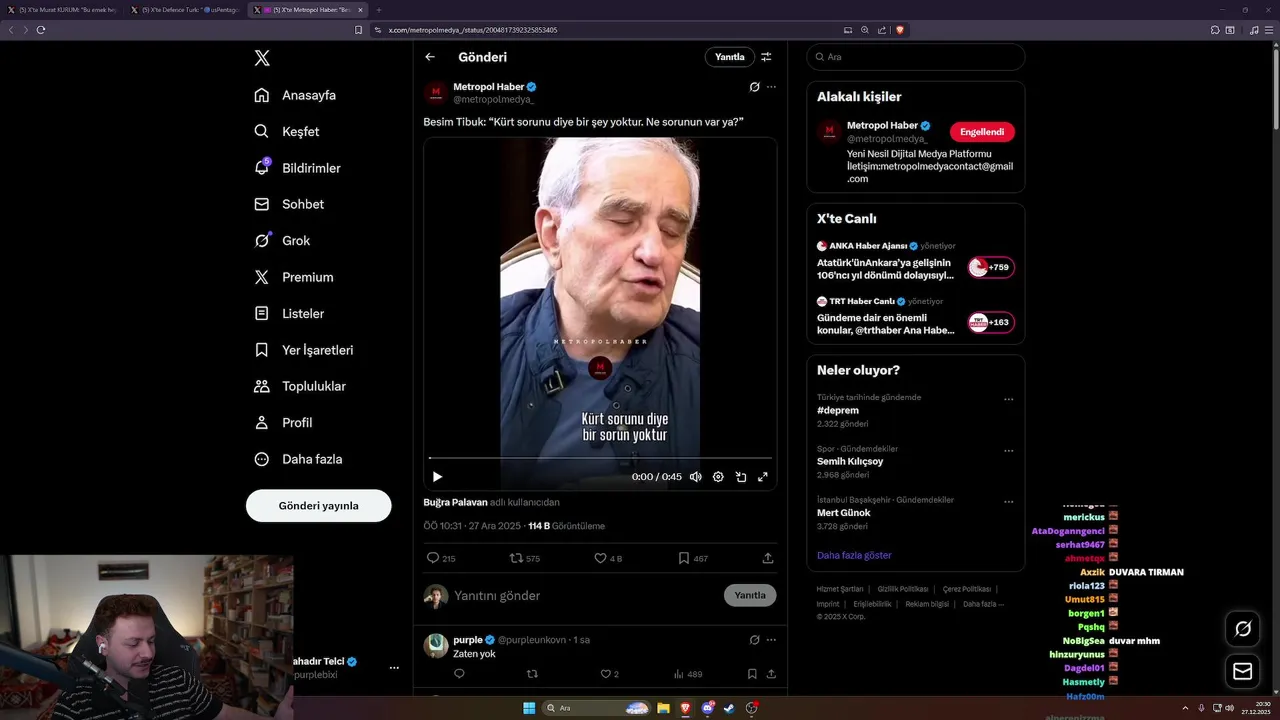
Task: Open Sohbet messages page
Action: click(x=289, y=204)
